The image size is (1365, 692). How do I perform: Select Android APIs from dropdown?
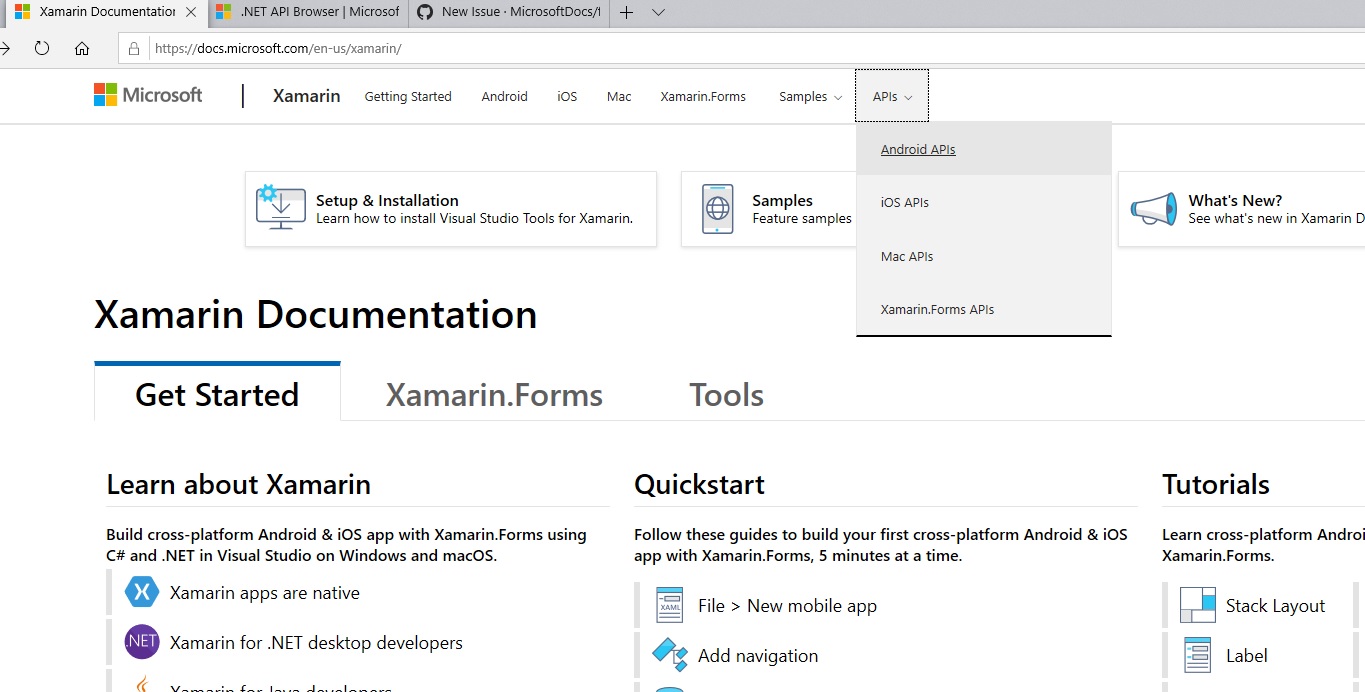pos(984,149)
